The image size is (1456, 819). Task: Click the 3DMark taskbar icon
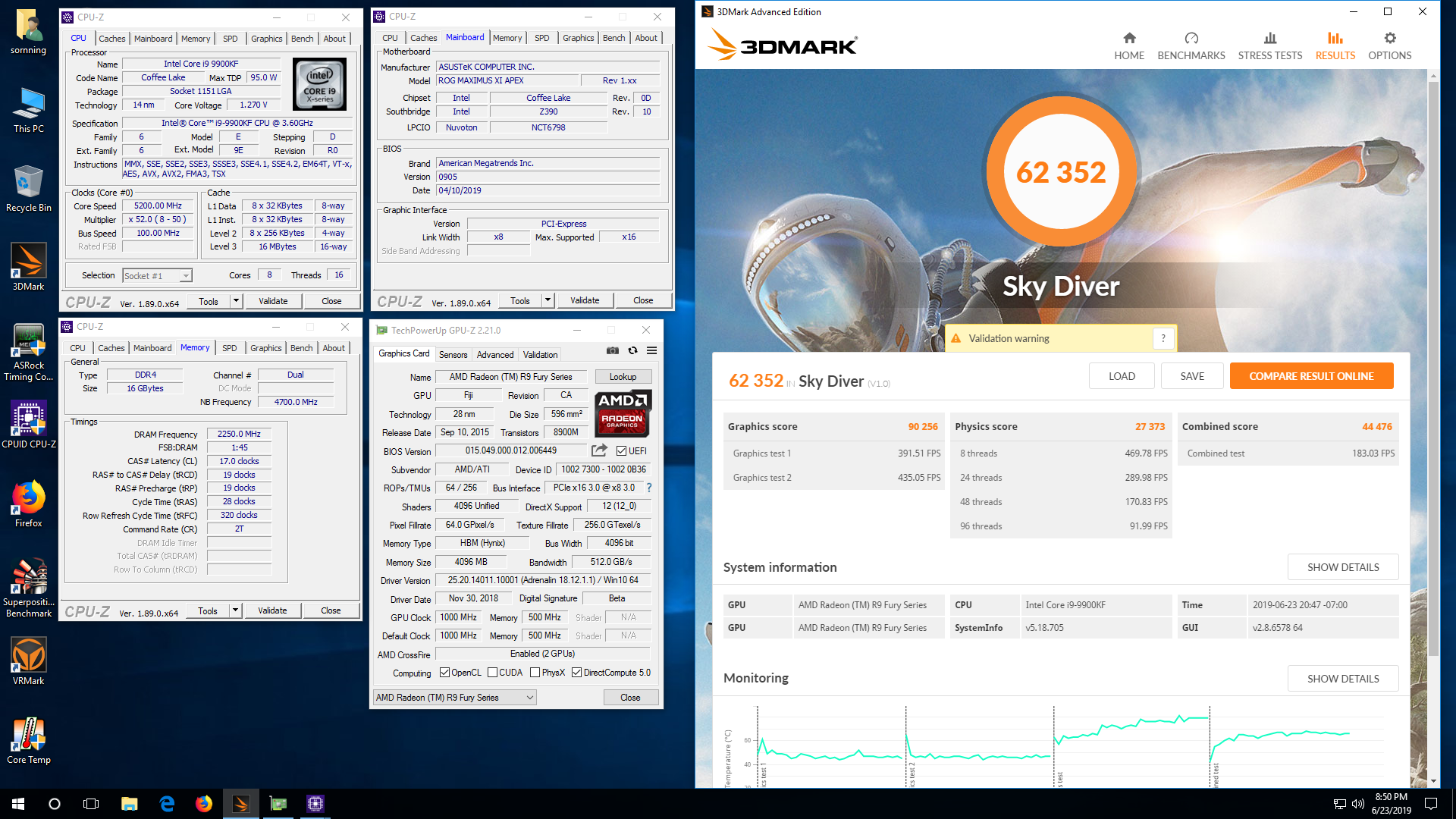tap(241, 804)
